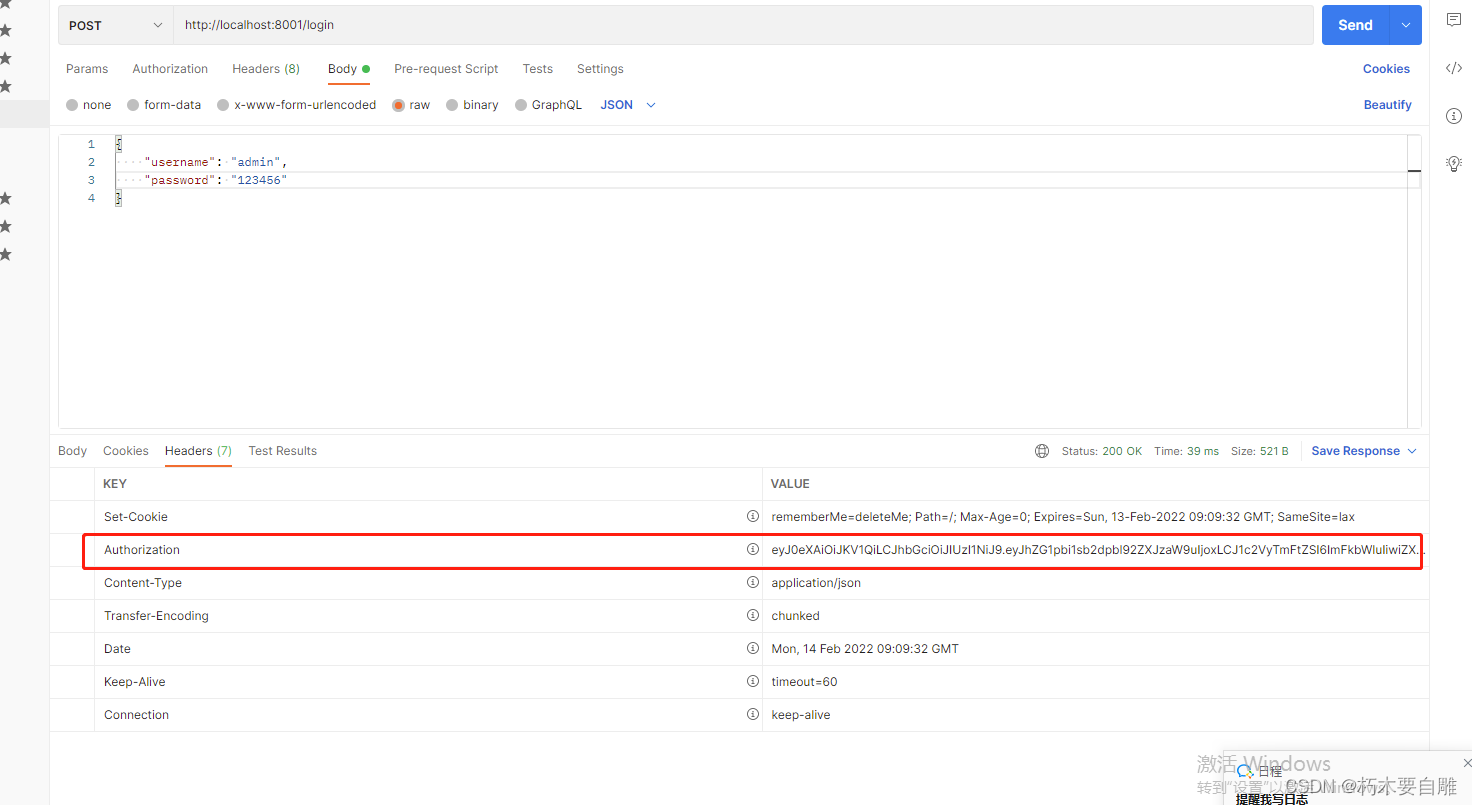Click the Send button
The height and width of the screenshot is (805, 1472).
[x=1356, y=25]
